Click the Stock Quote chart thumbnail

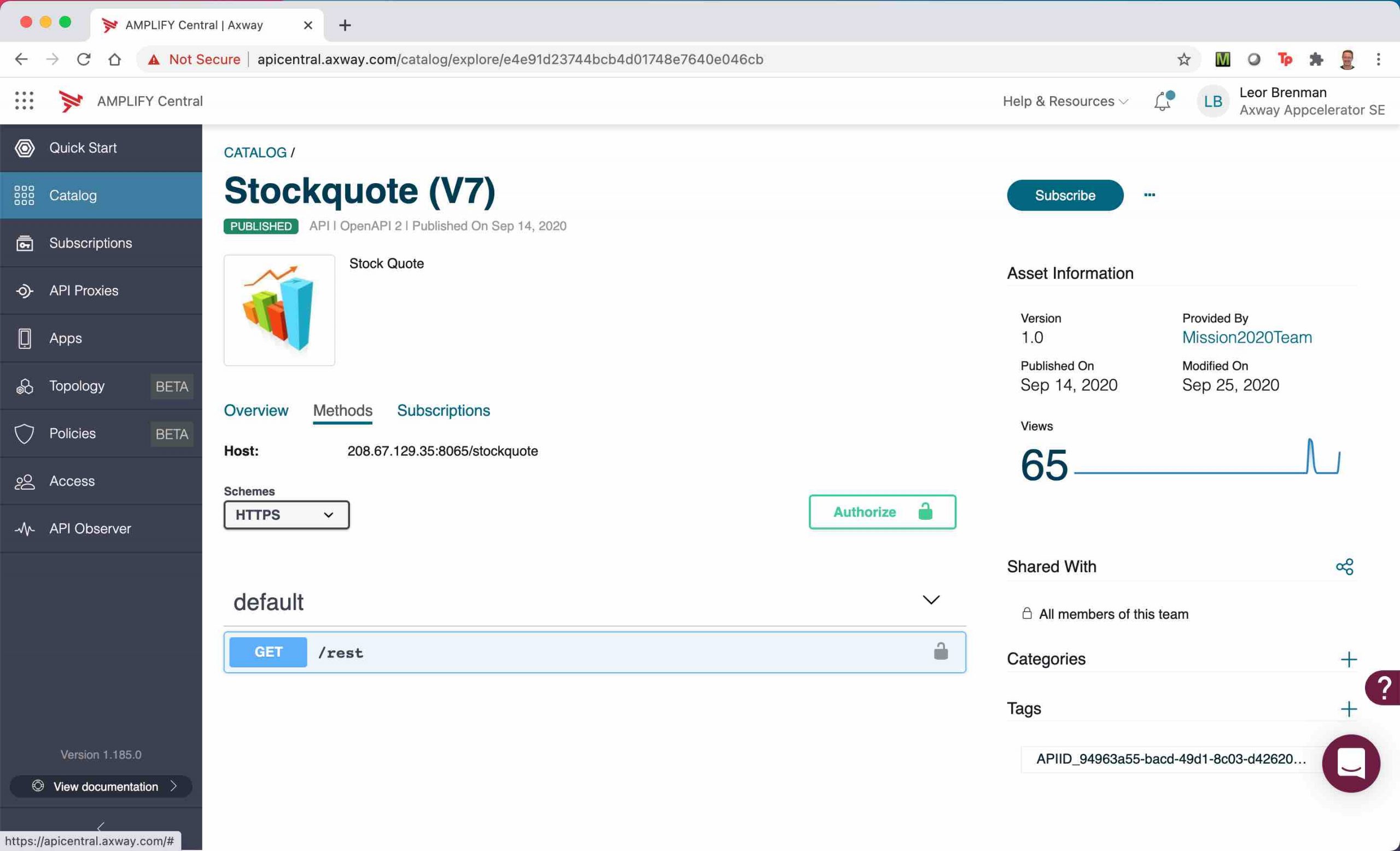click(279, 310)
